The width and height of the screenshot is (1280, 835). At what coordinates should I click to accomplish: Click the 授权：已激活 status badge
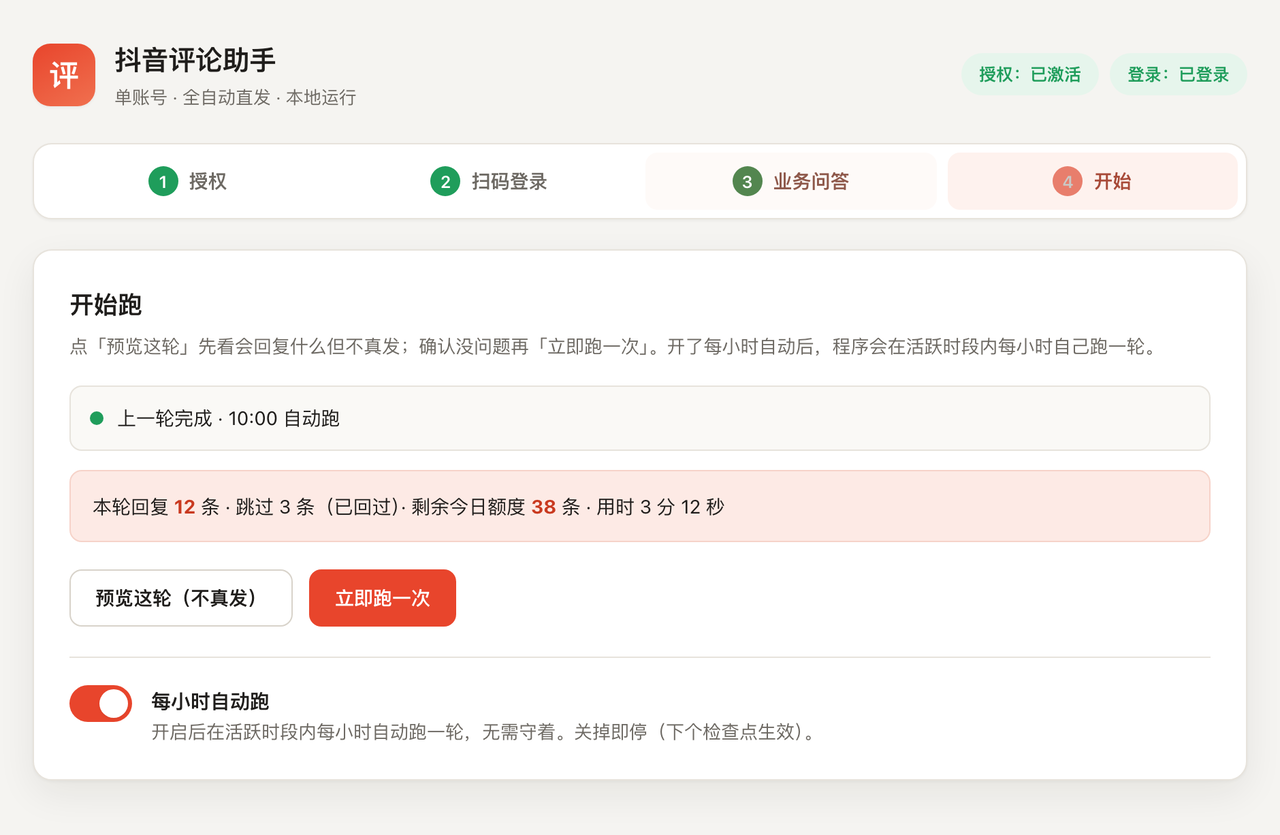point(1030,74)
